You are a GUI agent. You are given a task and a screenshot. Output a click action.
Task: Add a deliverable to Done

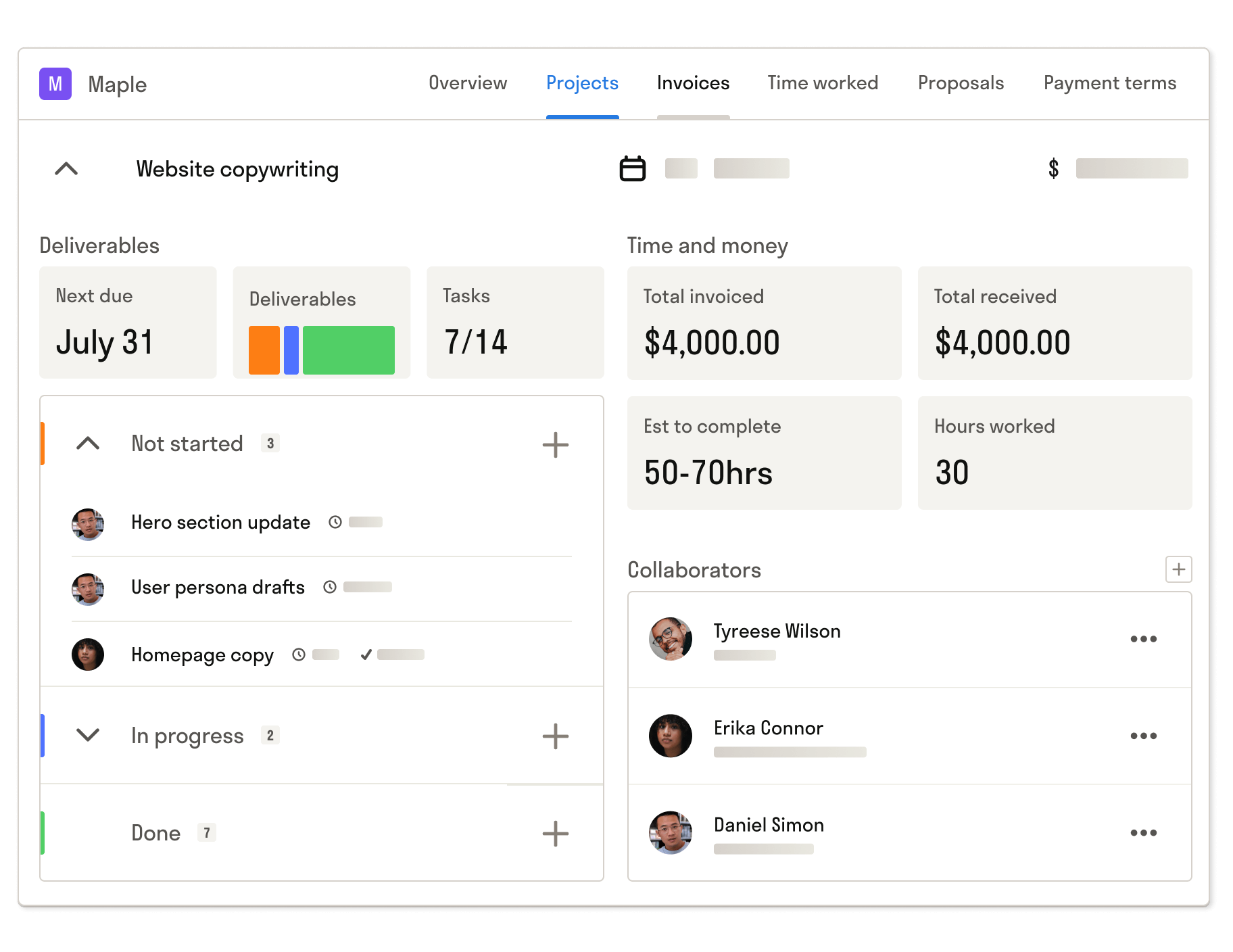556,834
